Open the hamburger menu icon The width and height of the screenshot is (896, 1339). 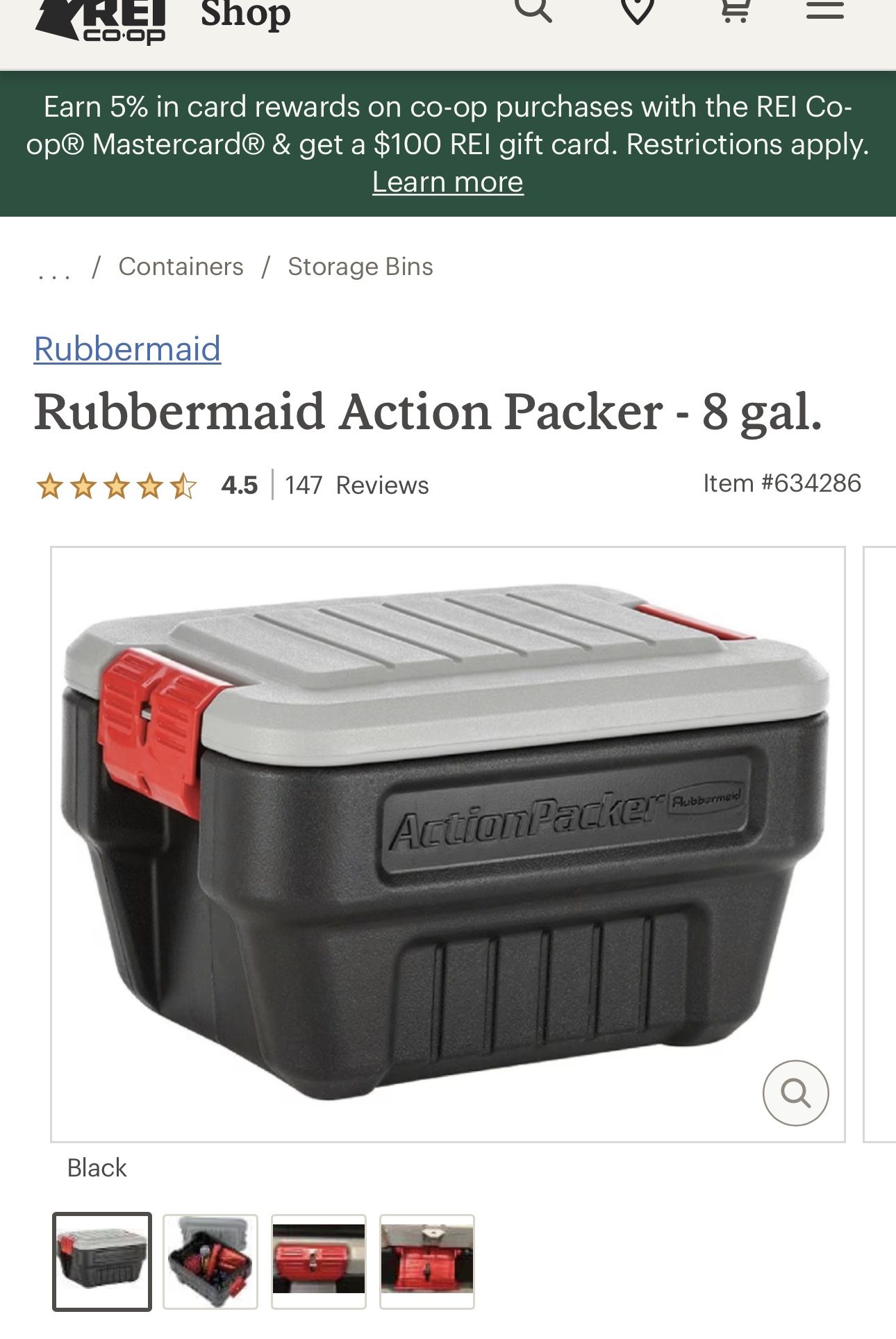(824, 10)
